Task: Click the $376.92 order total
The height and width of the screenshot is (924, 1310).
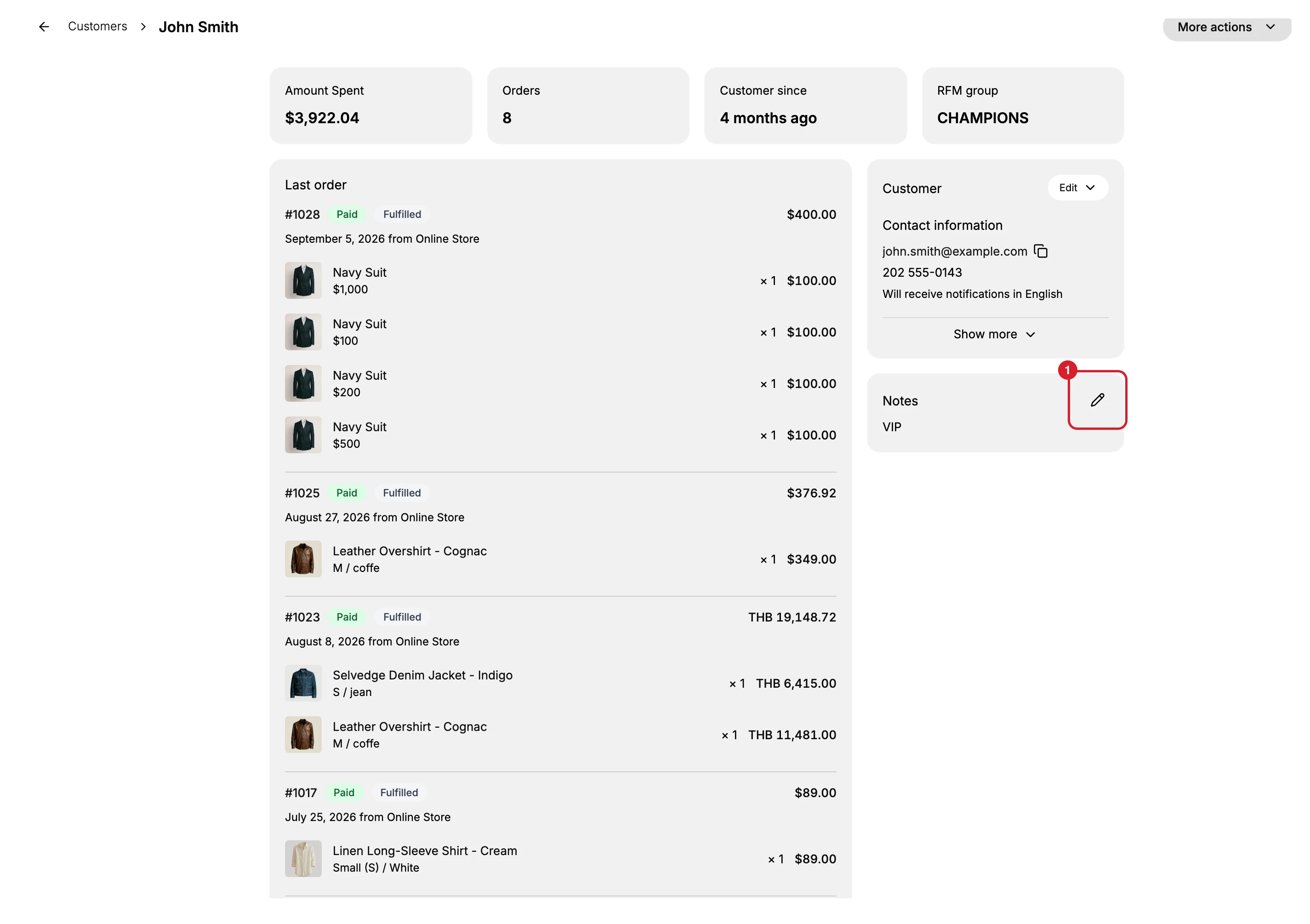Action: (x=811, y=493)
